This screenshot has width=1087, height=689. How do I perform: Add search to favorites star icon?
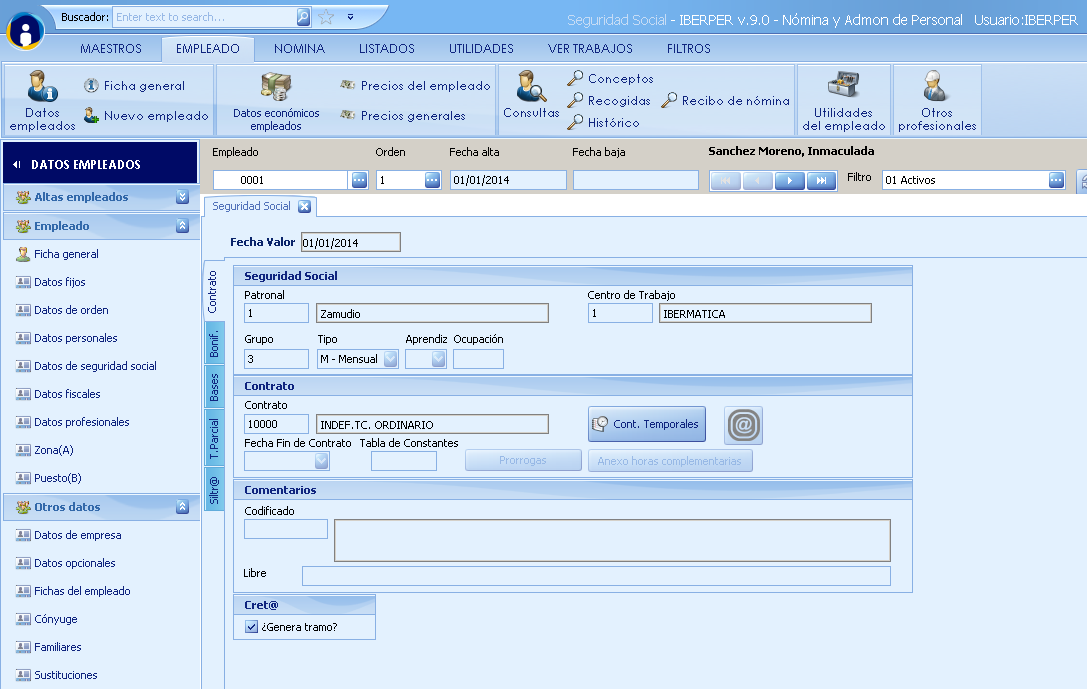coord(327,17)
